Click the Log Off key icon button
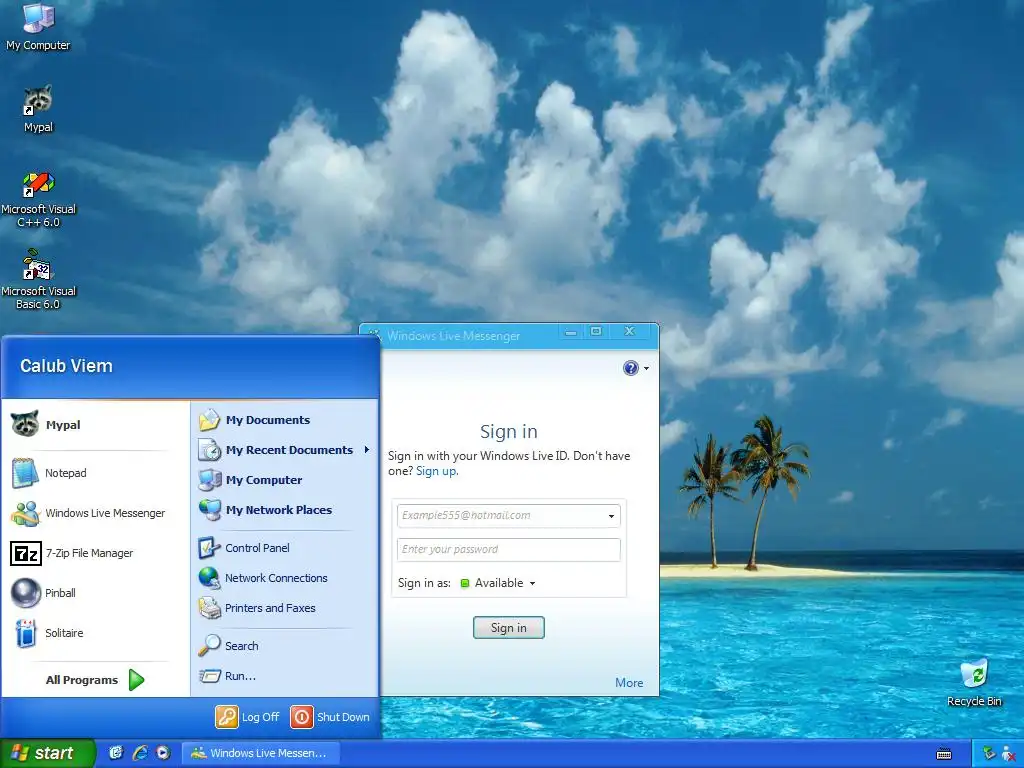 (227, 717)
